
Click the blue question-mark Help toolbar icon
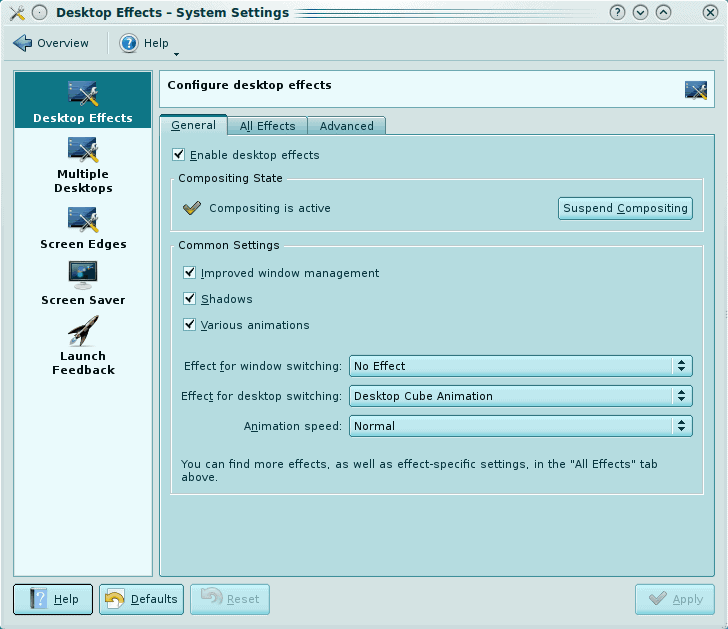coord(129,43)
